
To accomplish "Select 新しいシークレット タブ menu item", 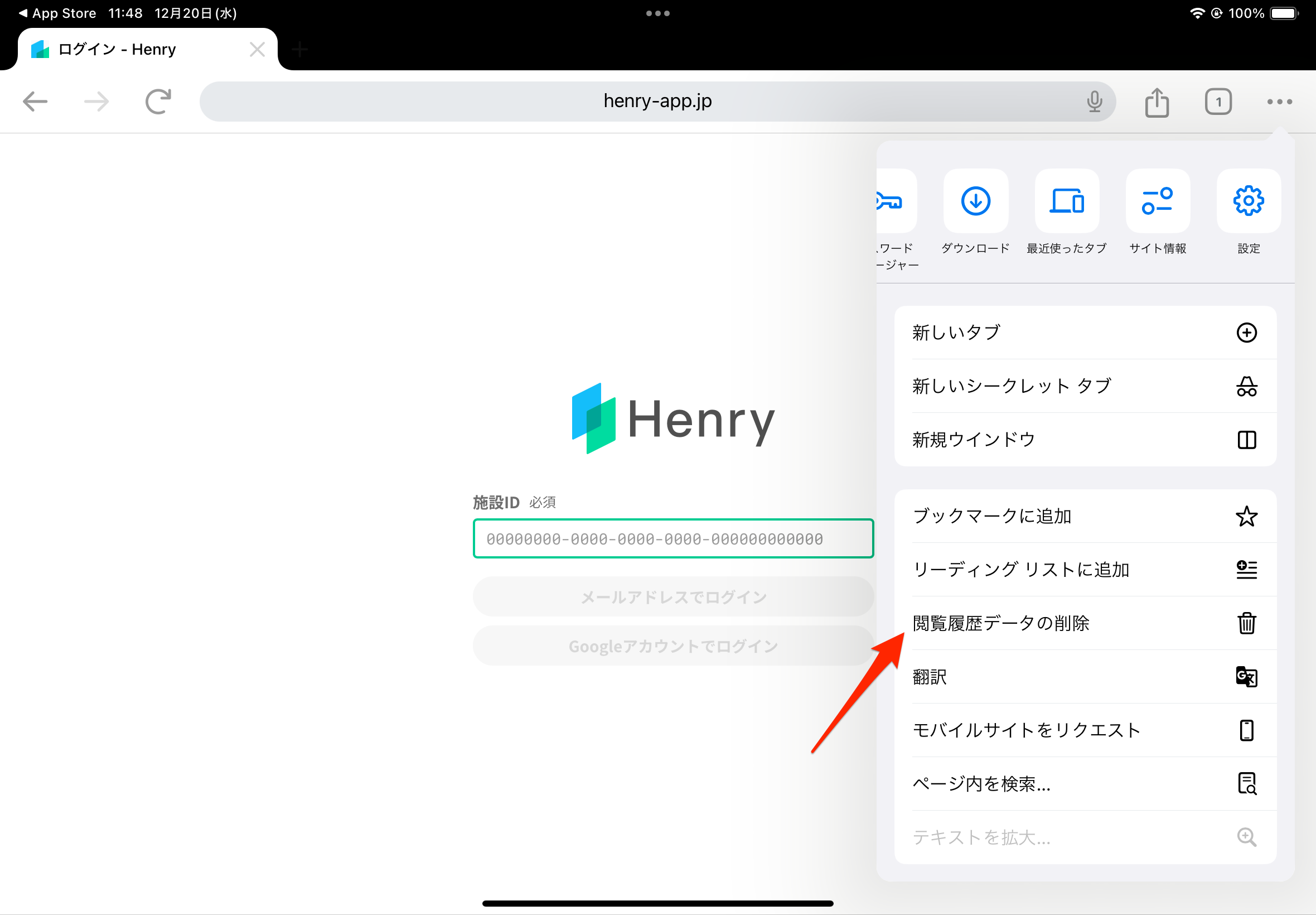I will [x=1085, y=386].
